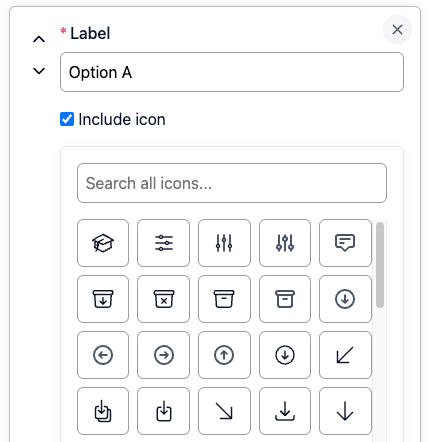Select the left arrow in circle icon
The height and width of the screenshot is (442, 430).
(103, 355)
